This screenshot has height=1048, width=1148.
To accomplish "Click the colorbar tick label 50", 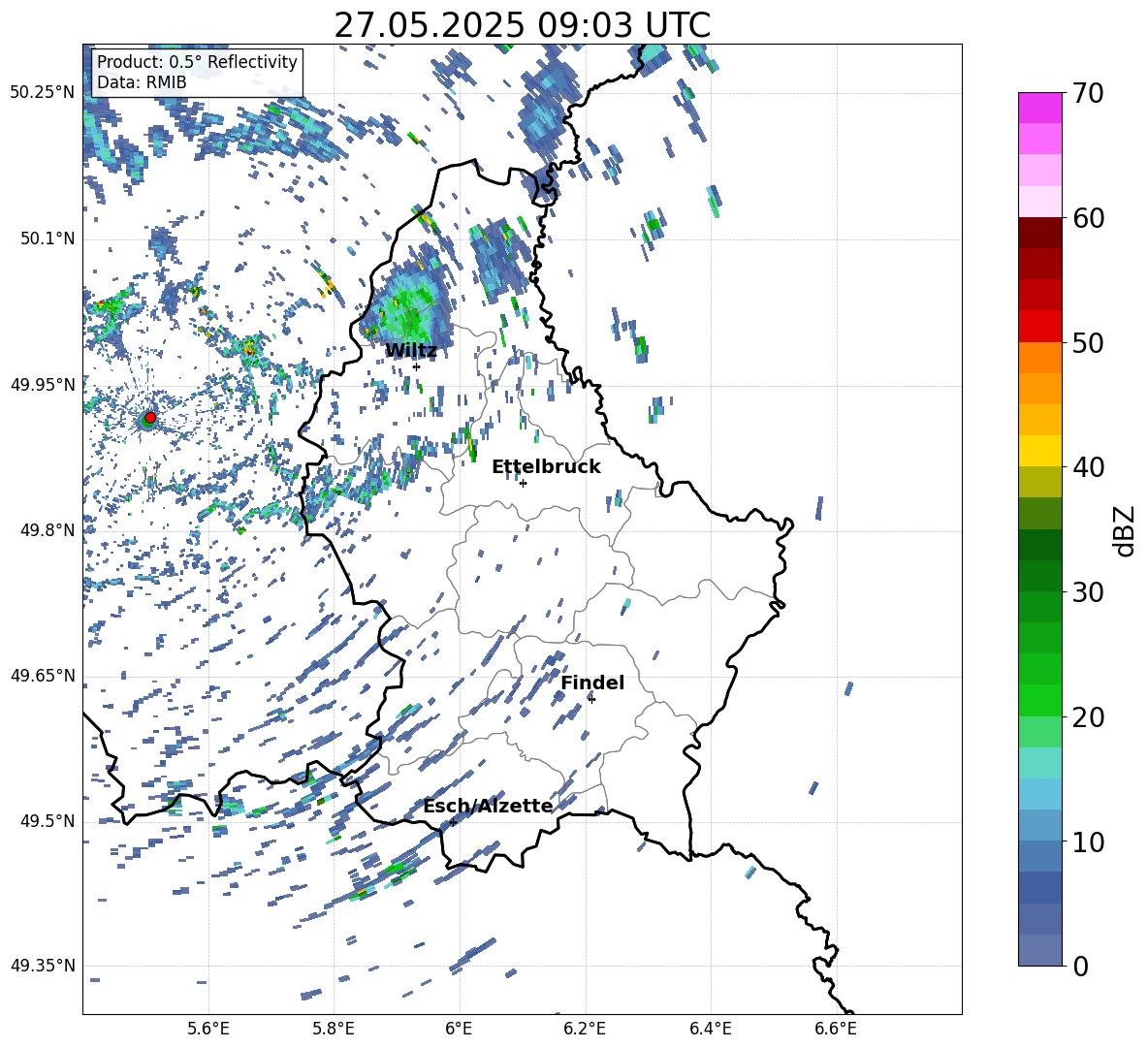I will [x=1089, y=343].
